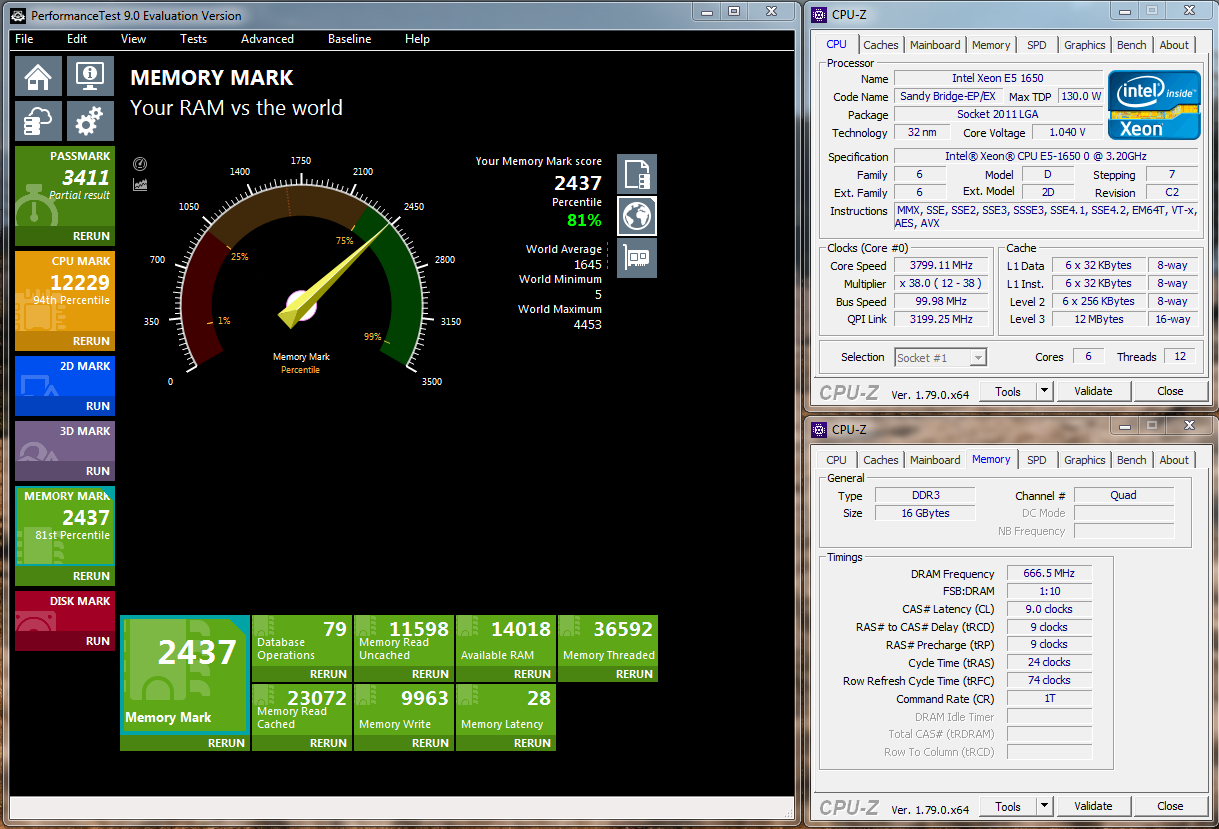1219x829 pixels.
Task: Switch to Bench tab in upper CPU-Z
Action: tap(1132, 45)
